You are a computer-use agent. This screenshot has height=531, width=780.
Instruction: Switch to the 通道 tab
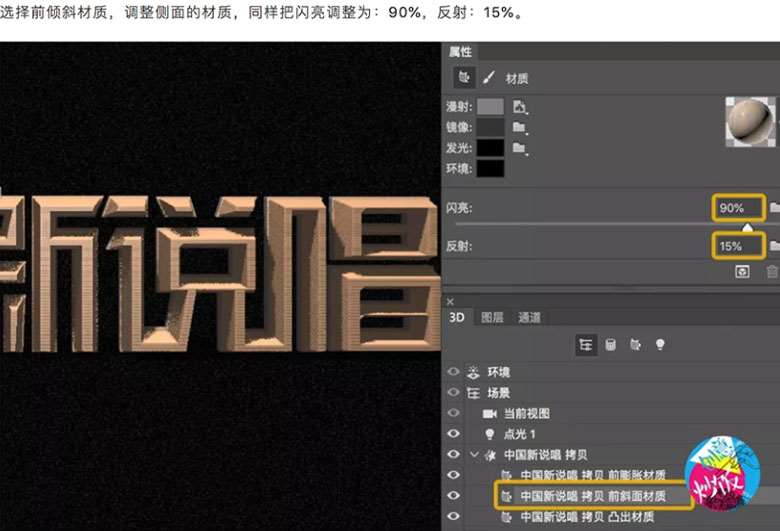529,318
